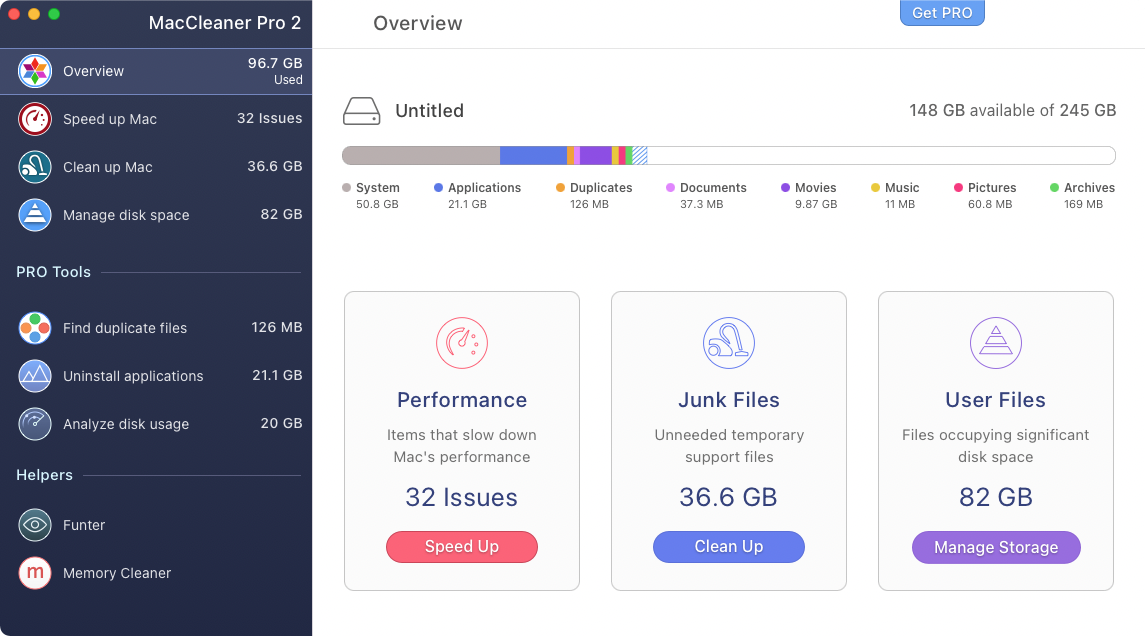Select the Speed up Mac sidebar label
This screenshot has height=636, width=1145.
coord(110,119)
